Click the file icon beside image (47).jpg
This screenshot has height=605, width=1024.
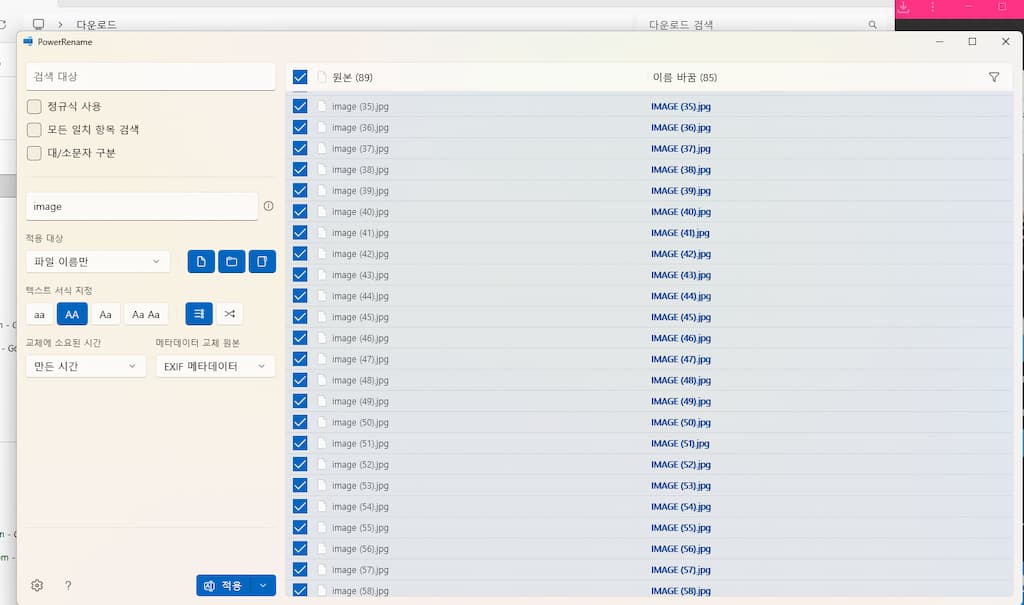click(x=322, y=359)
